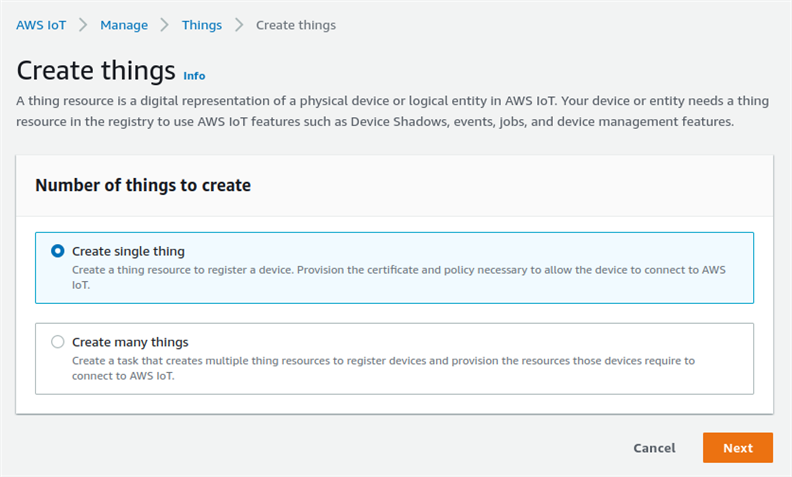Proceed with the orange Next button
The width and height of the screenshot is (792, 477).
[737, 448]
